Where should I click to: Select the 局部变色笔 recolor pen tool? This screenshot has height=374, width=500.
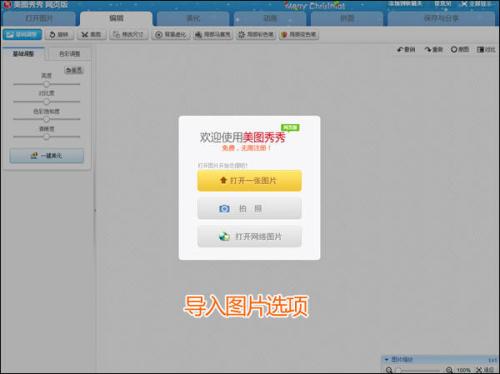click(299, 34)
